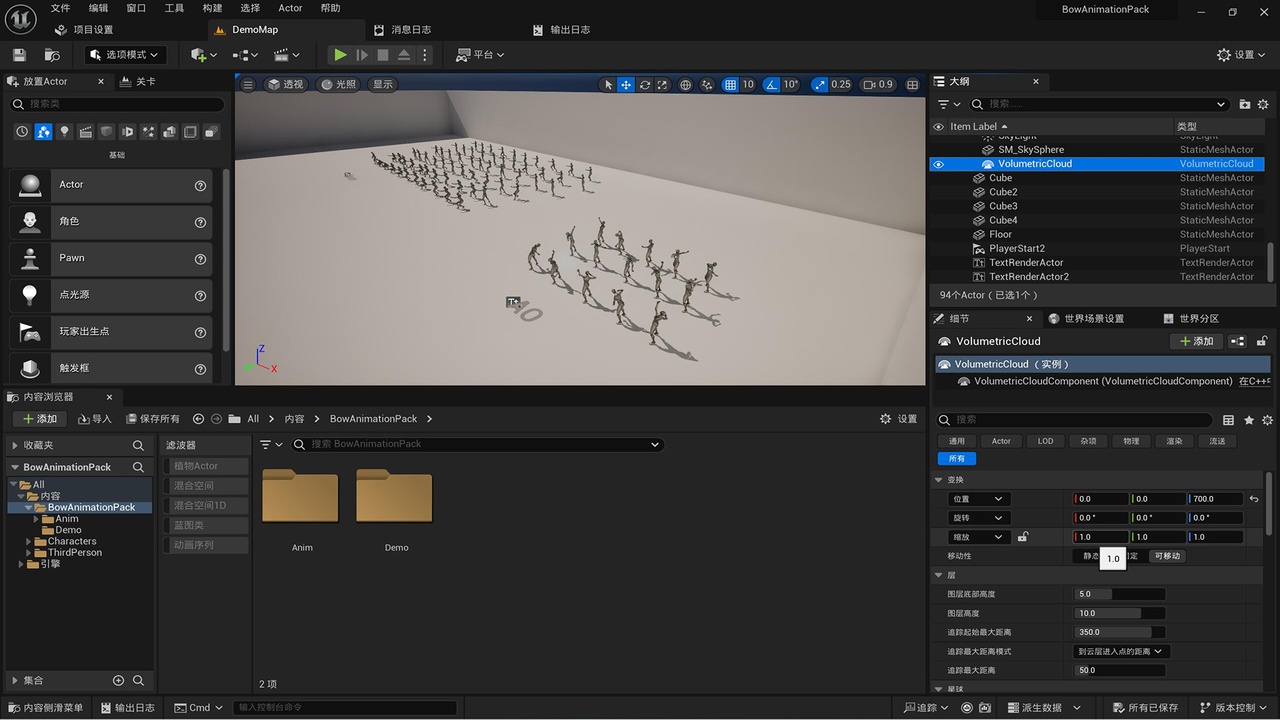Choose the Select mode arrow tool
This screenshot has height=720, width=1280.
point(607,85)
